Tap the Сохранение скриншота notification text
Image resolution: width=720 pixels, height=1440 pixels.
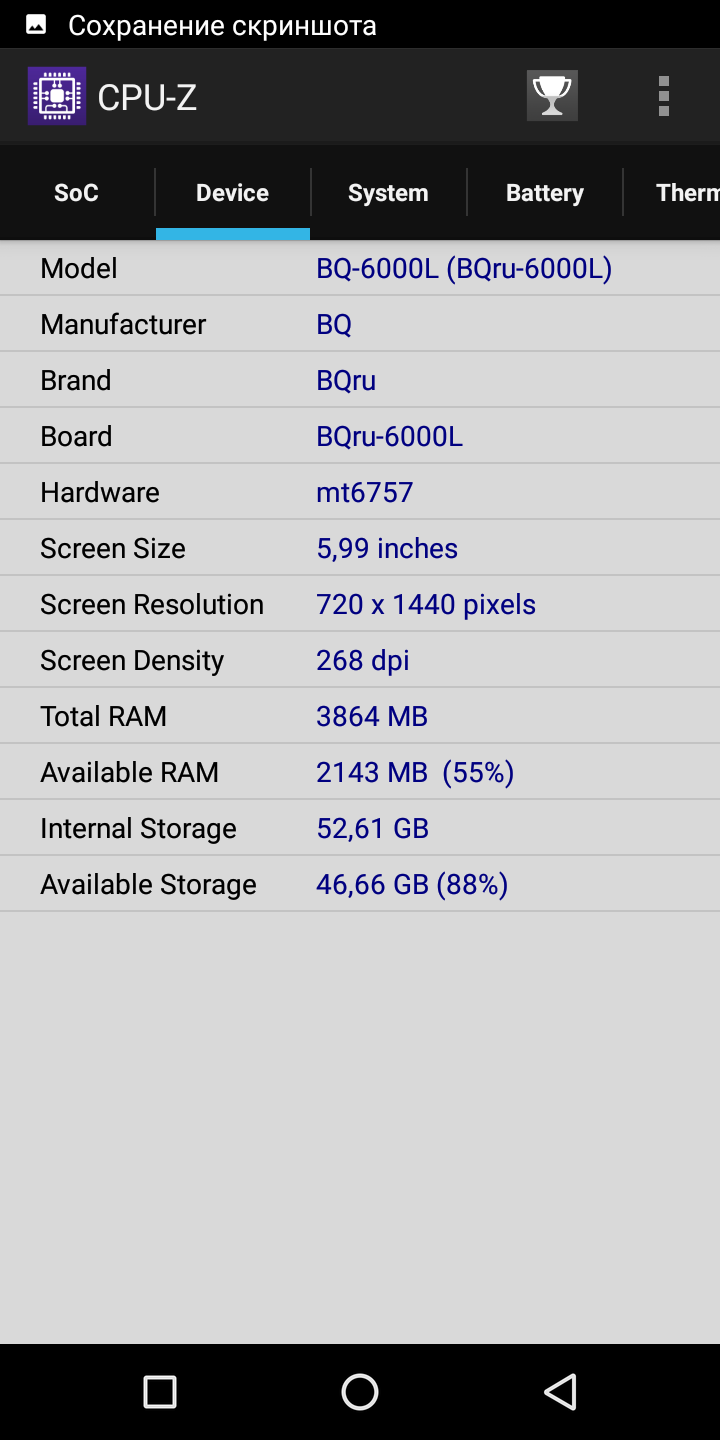[x=222, y=26]
